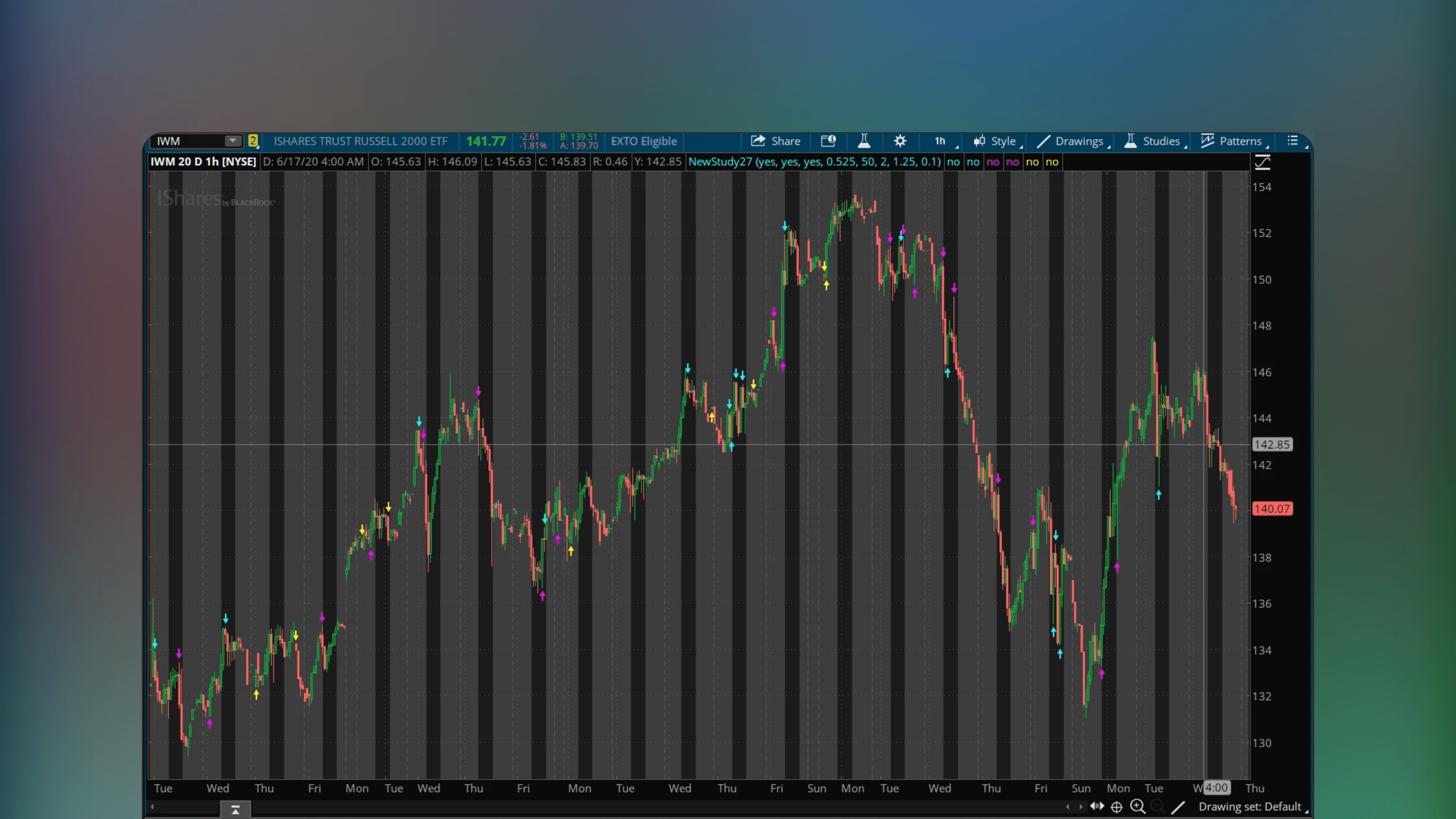Screen dimensions: 1456x819
Task: Toggle the first cyan no bubble
Action: click(954, 162)
